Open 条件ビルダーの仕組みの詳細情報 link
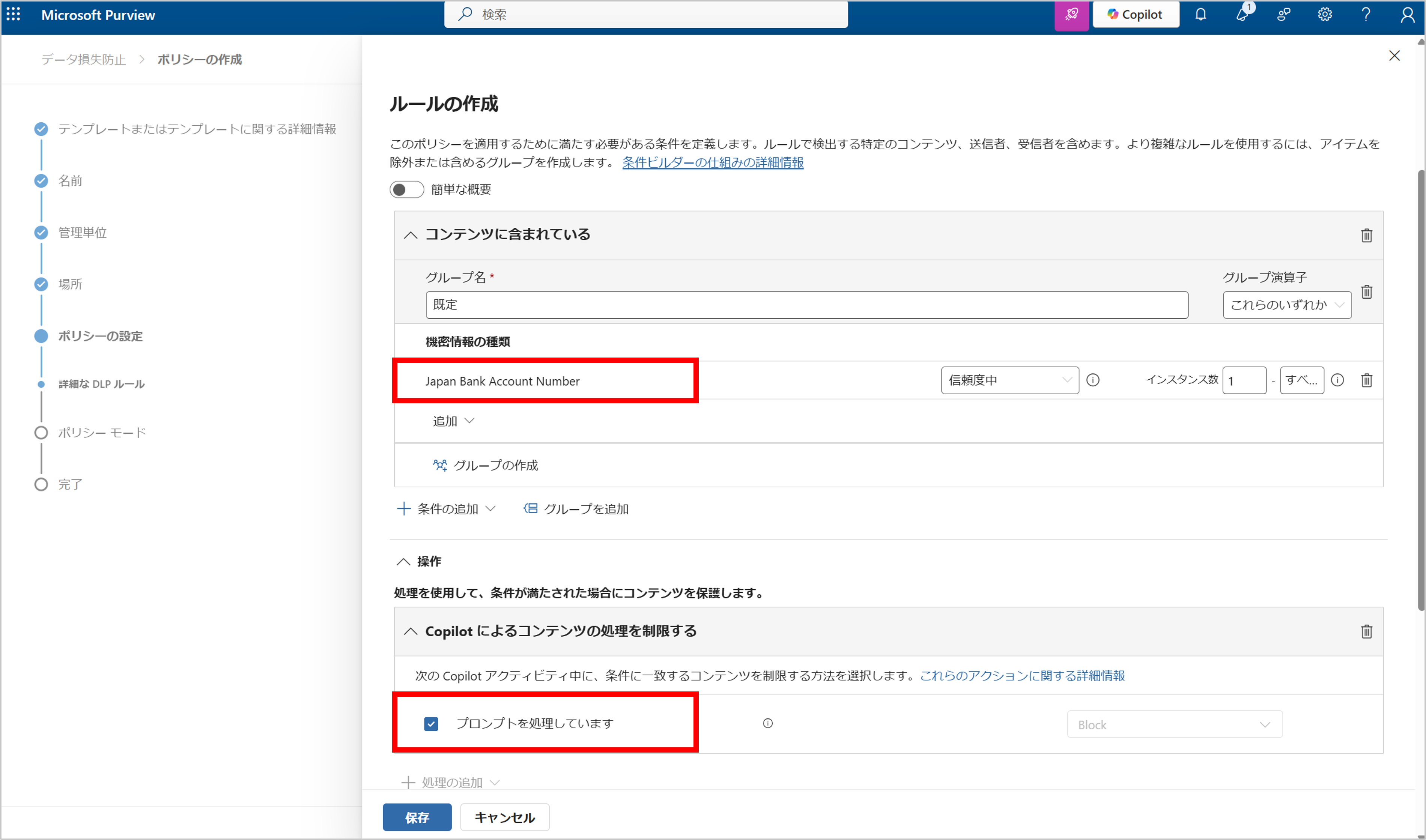Screen dimensions: 1426x840 (x=712, y=162)
